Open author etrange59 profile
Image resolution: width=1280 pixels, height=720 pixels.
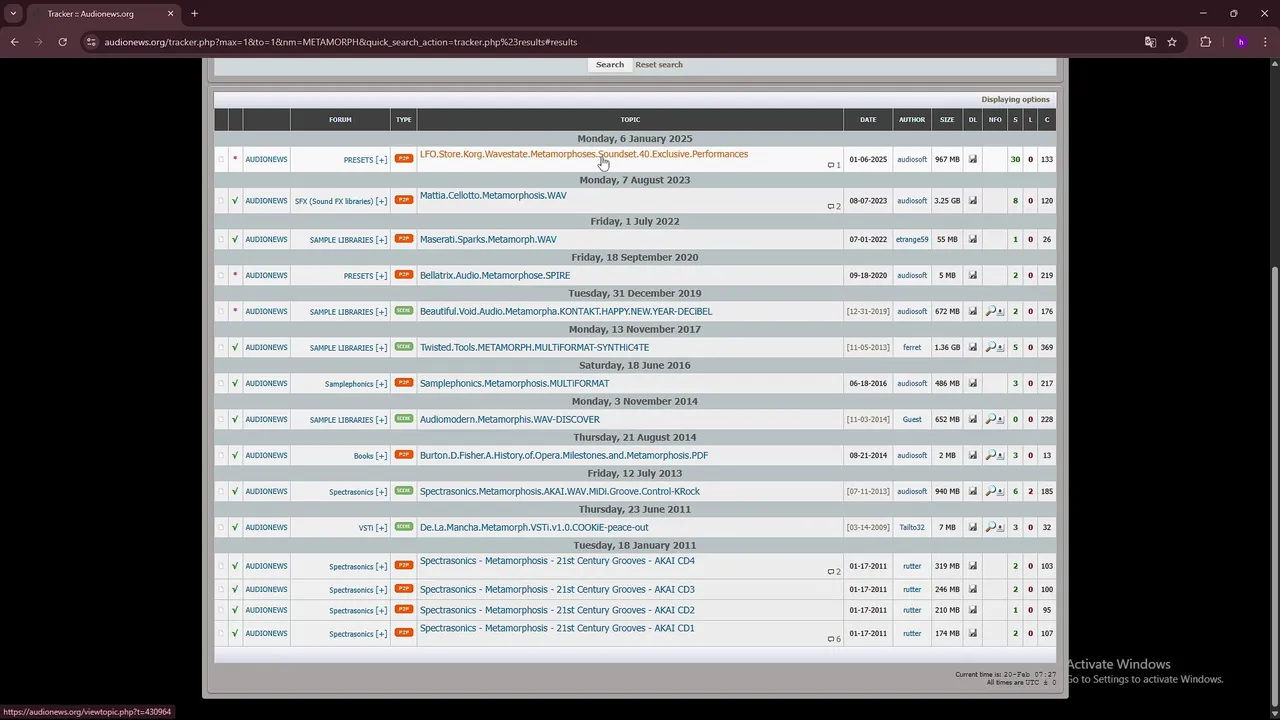912,239
